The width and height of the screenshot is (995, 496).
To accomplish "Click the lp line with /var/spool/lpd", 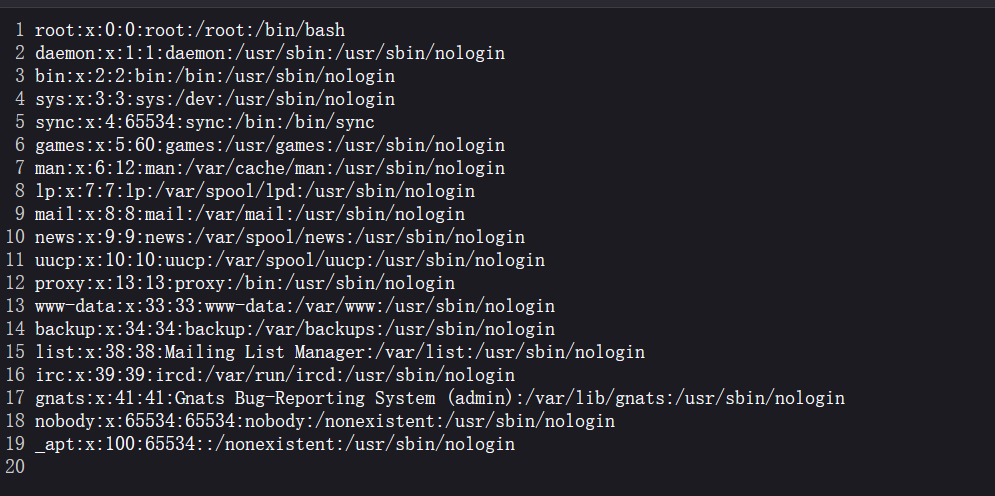I will click(x=254, y=191).
